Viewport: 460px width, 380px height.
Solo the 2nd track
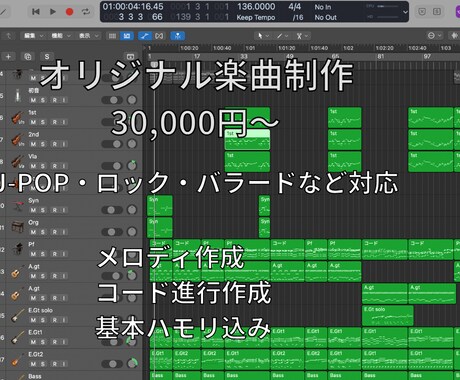(43, 144)
